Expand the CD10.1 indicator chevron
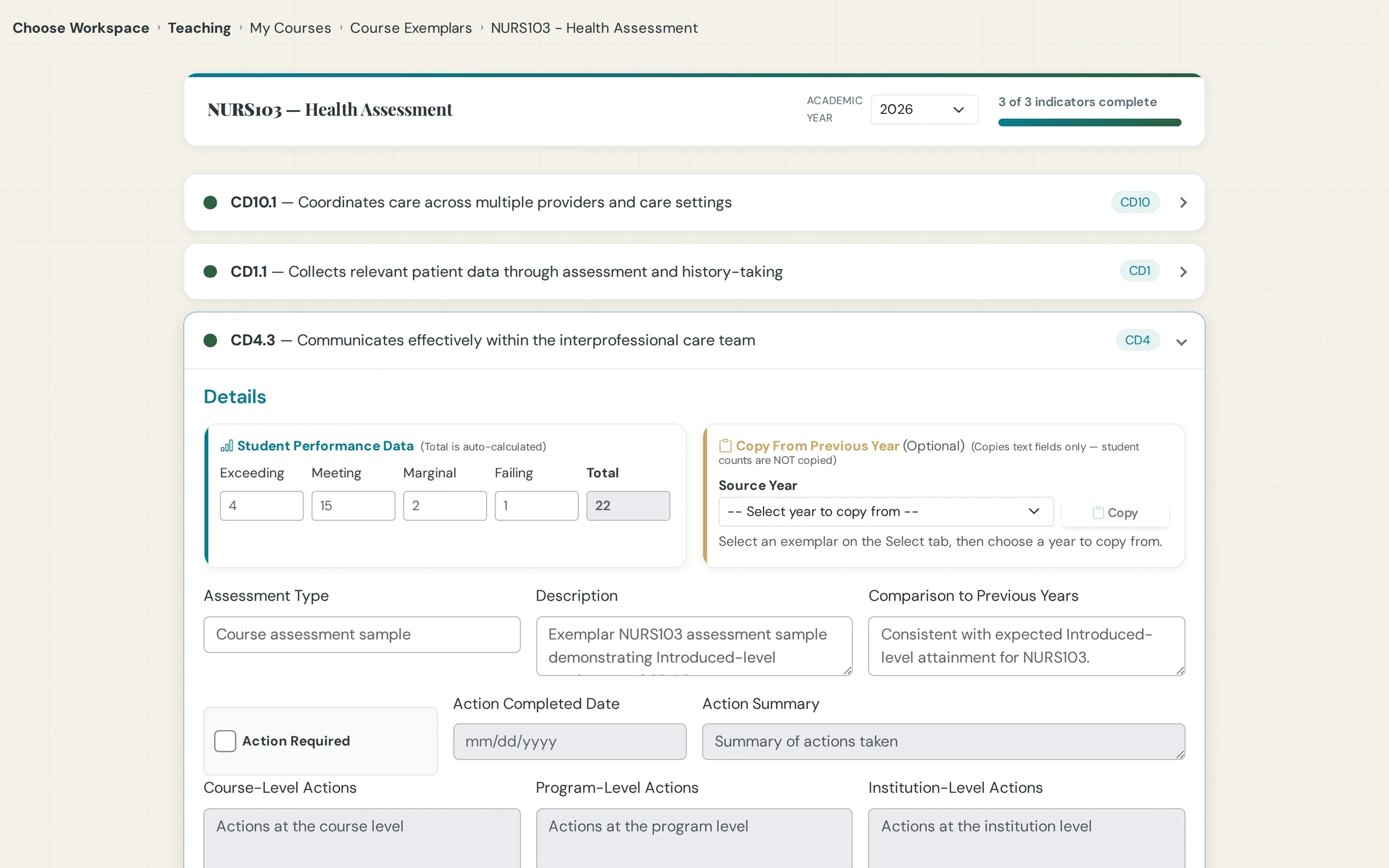1389x868 pixels. 1183,203
